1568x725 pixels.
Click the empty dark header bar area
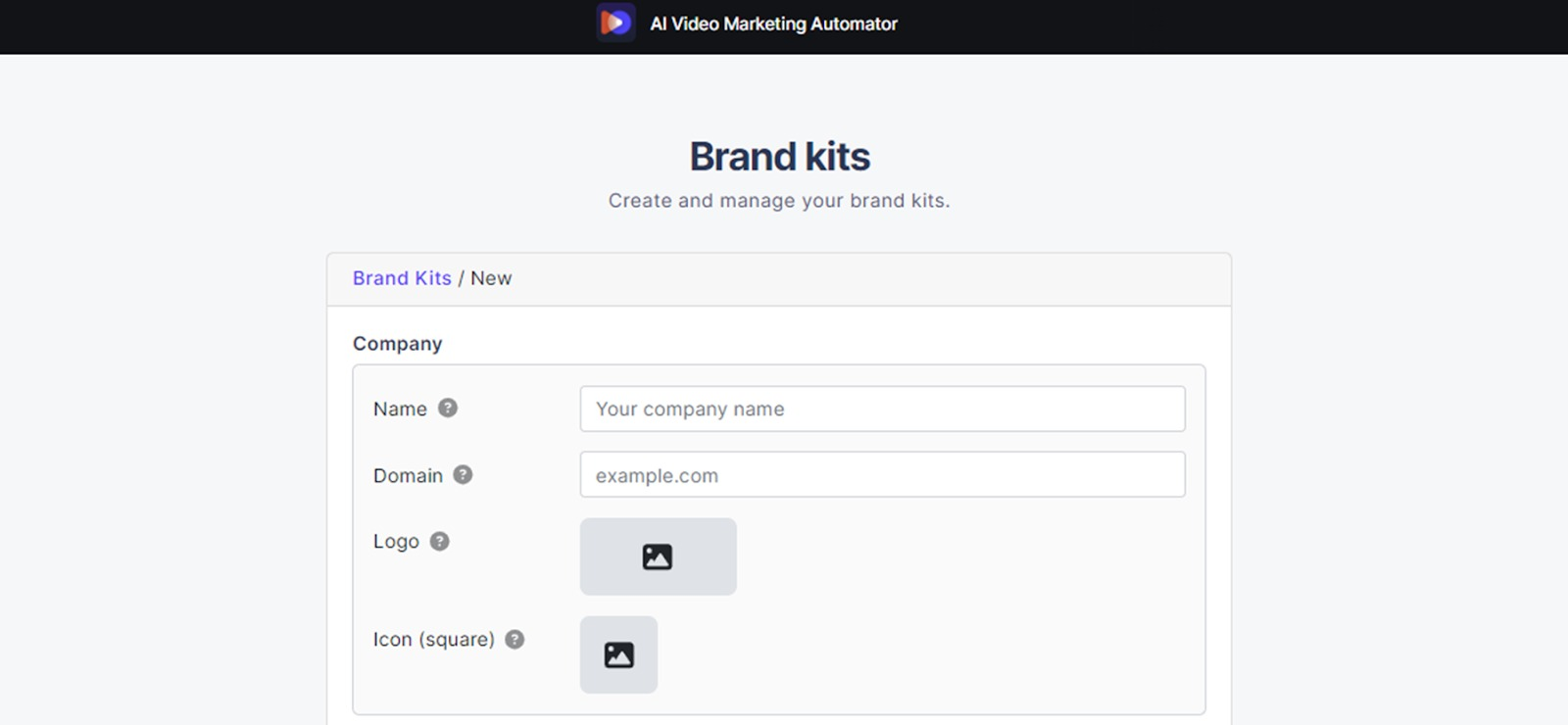pos(1225,26)
